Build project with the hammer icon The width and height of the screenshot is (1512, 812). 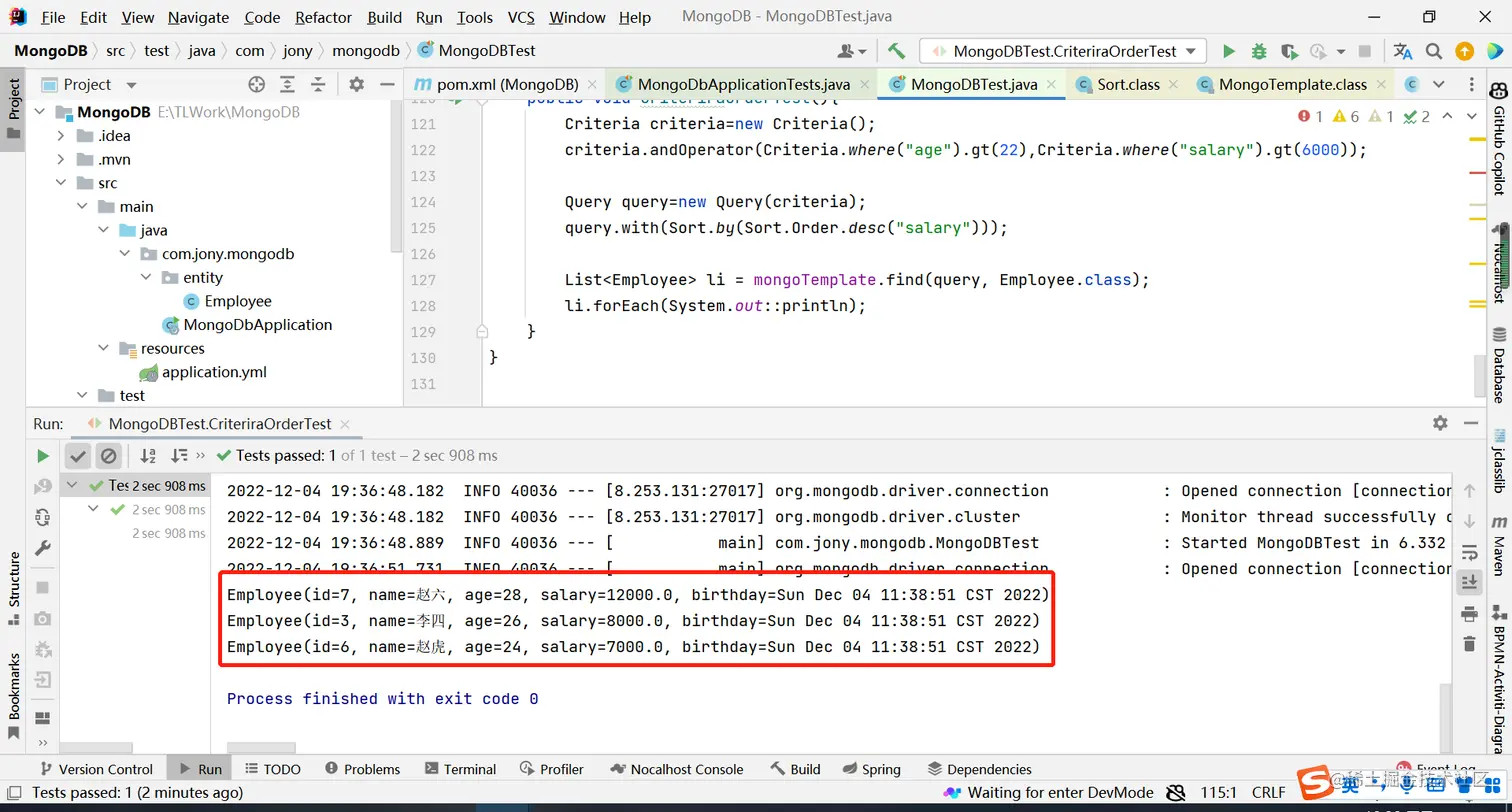[x=896, y=51]
